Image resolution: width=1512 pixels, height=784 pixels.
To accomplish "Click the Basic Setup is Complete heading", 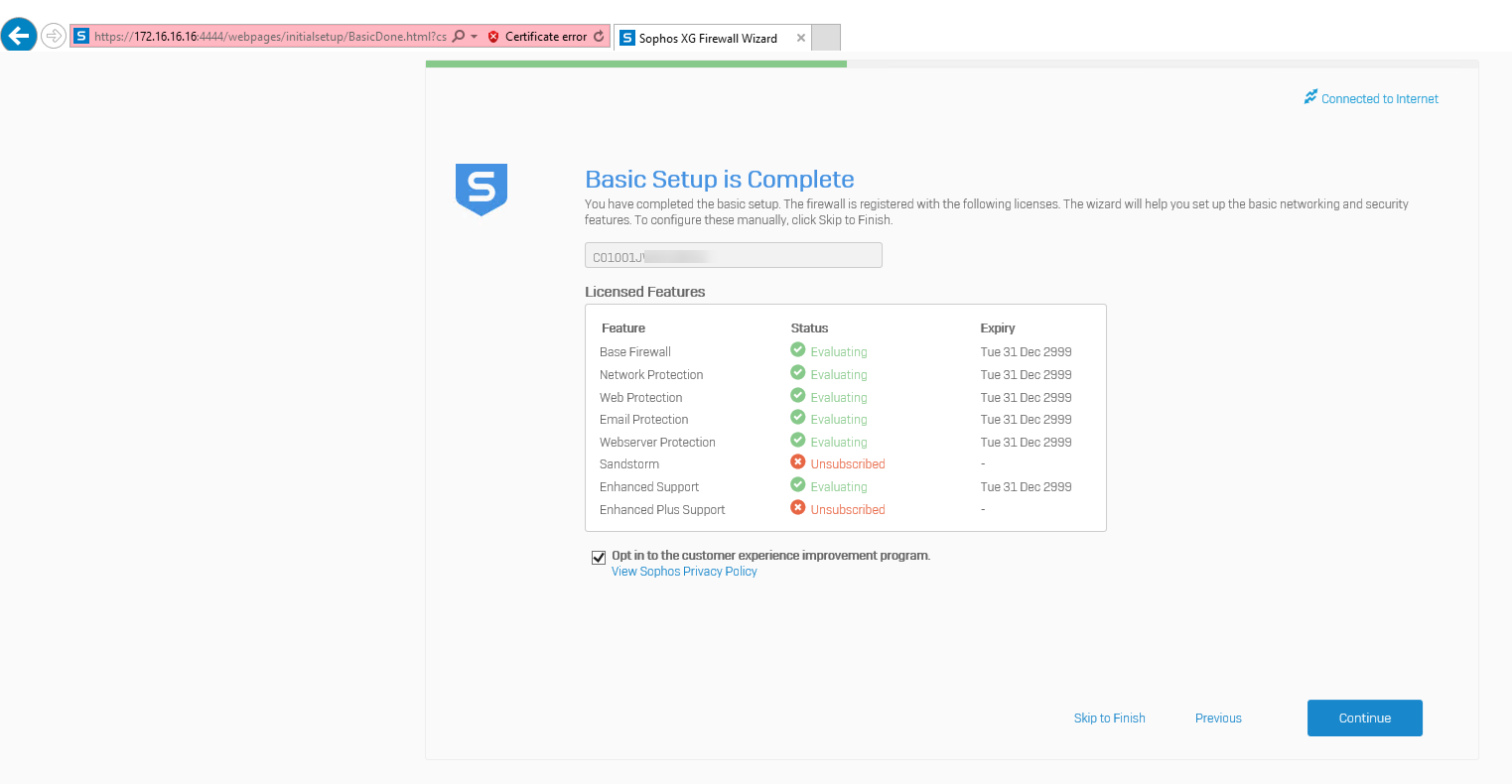I will (720, 180).
